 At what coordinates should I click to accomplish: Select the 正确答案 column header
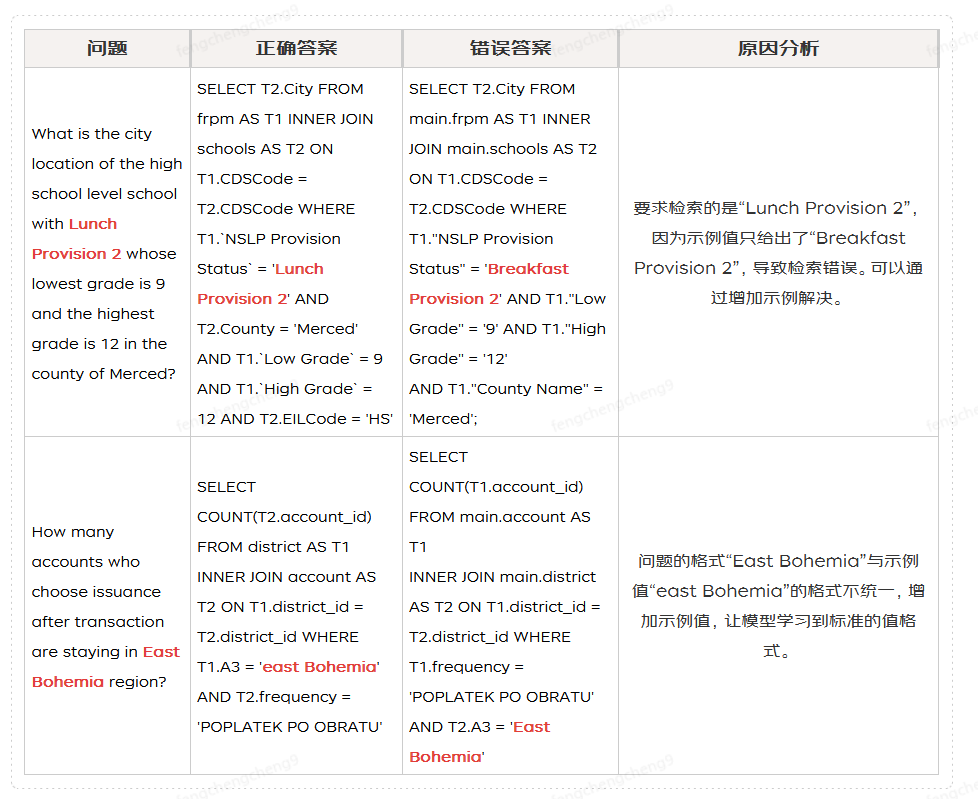(296, 48)
